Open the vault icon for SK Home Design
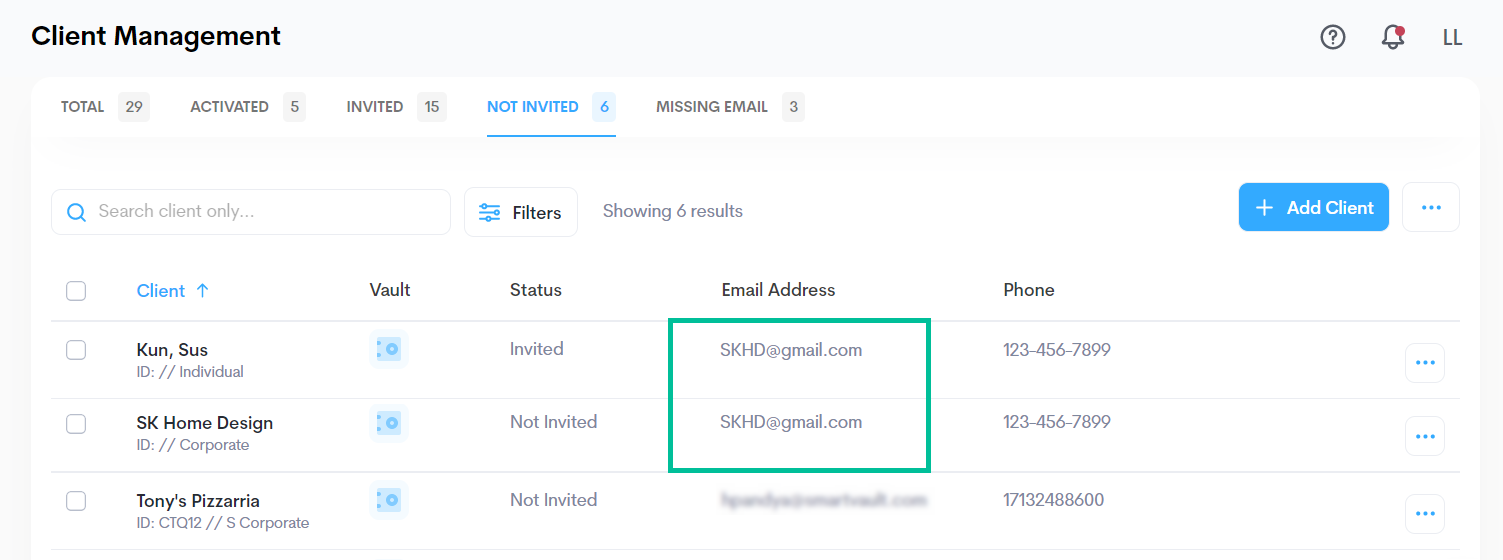This screenshot has width=1503, height=560. tap(388, 423)
